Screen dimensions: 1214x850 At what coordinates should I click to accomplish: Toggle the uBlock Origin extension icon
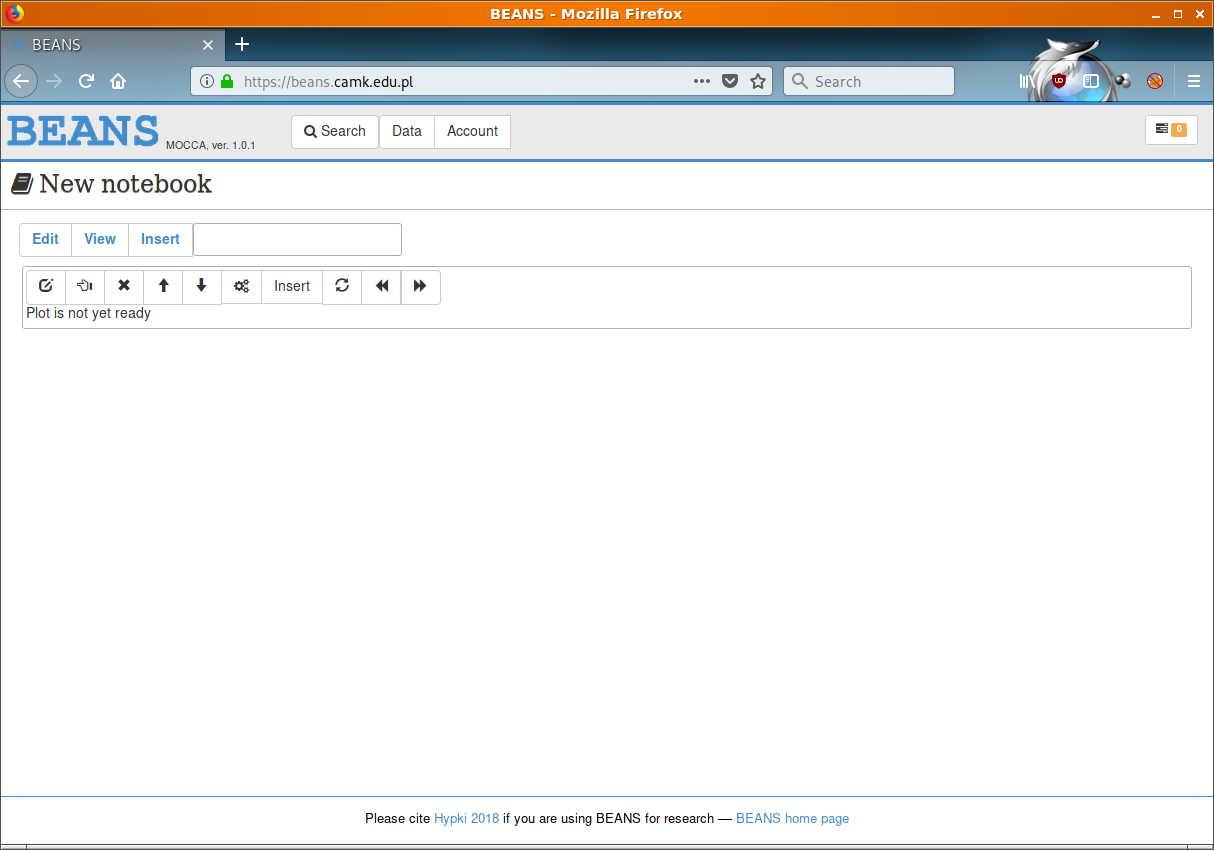click(1059, 81)
